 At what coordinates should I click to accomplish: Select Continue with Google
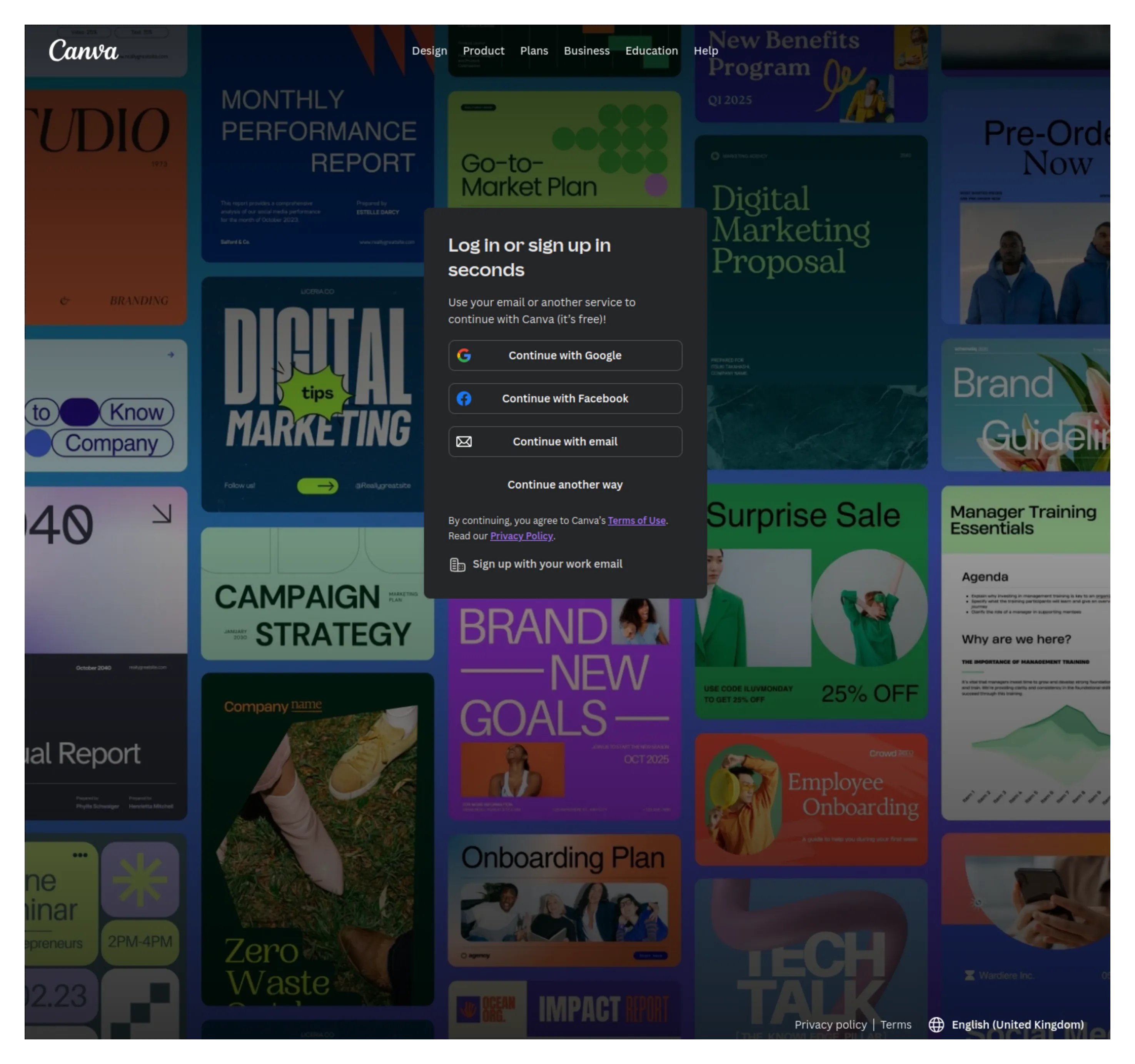(x=565, y=355)
